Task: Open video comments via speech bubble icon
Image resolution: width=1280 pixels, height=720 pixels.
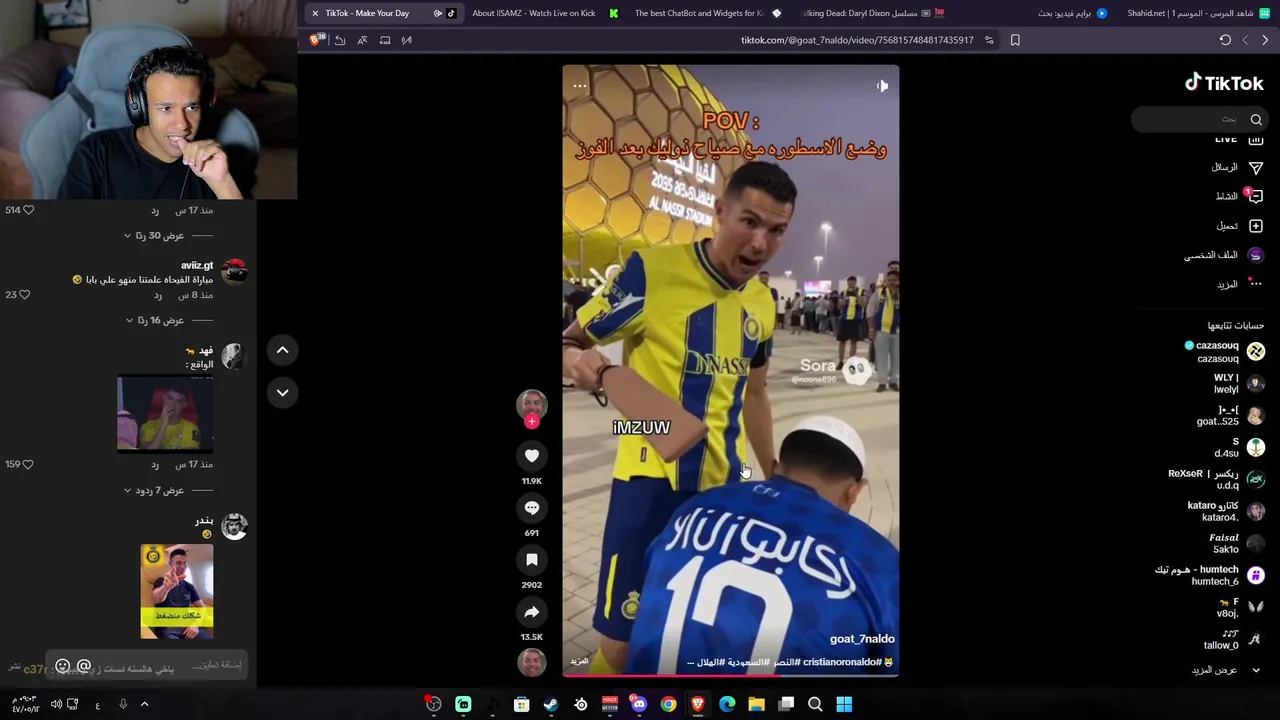Action: 532,508
